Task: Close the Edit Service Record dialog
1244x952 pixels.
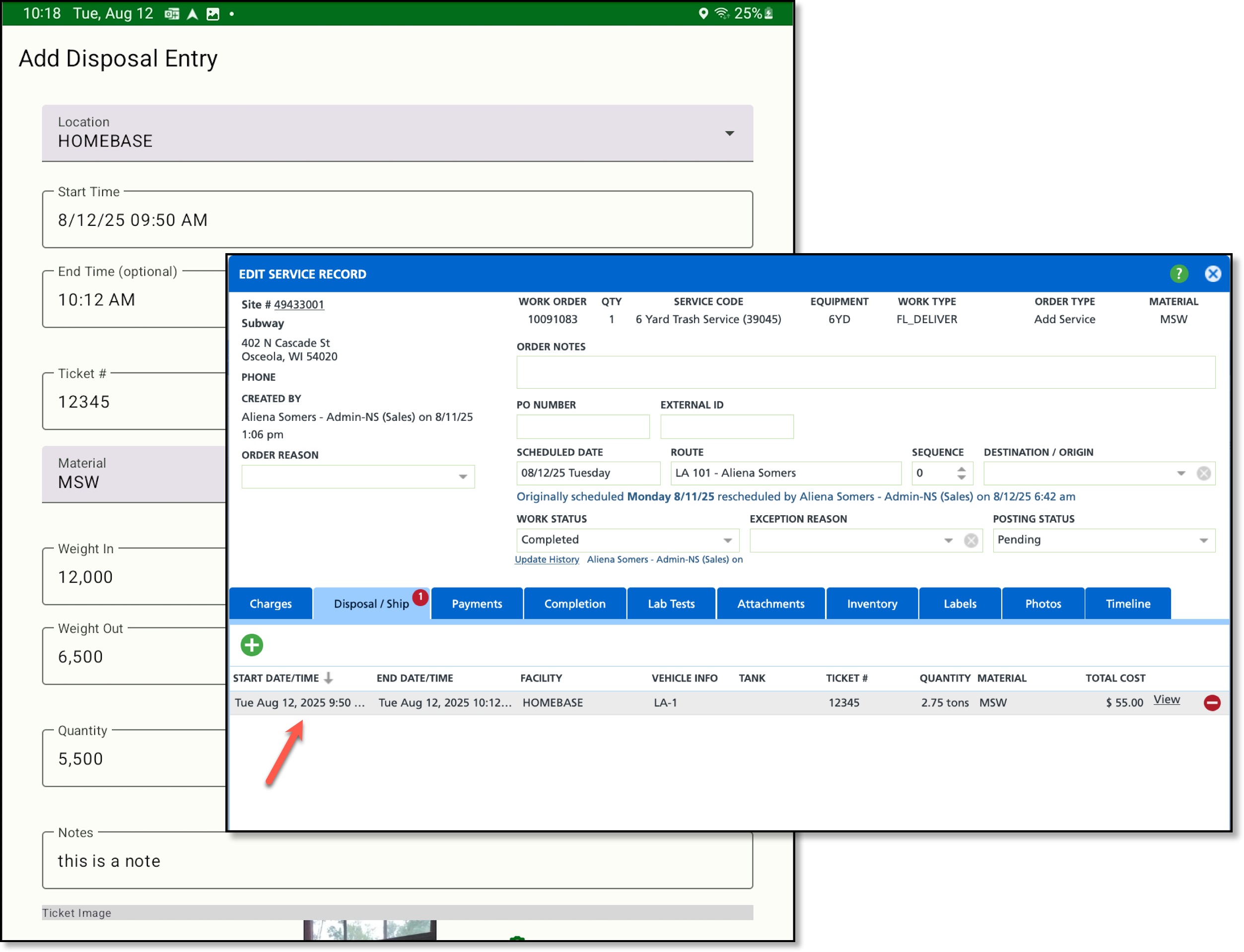Action: pos(1212,273)
